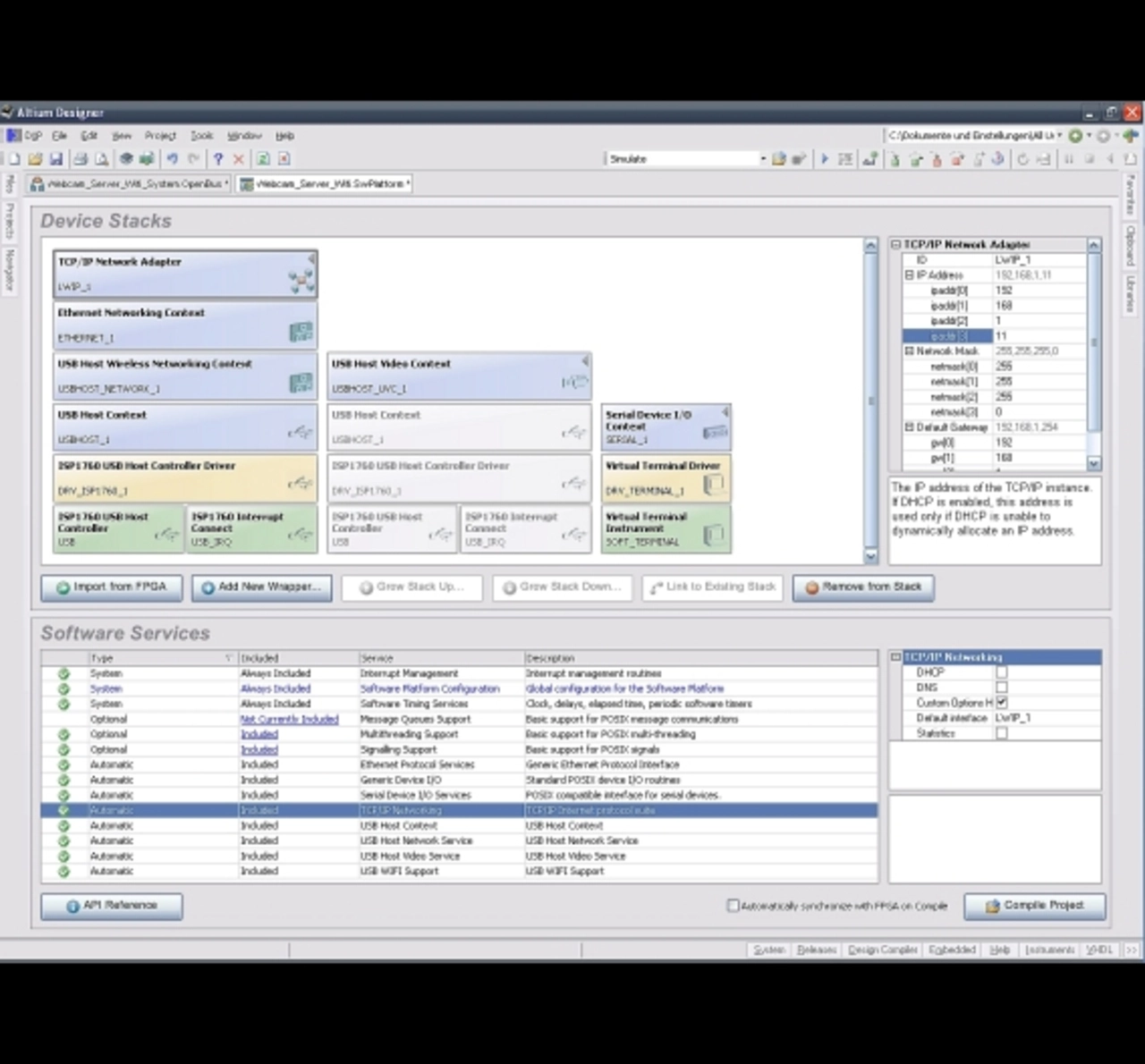Click the graduation cap toolbar icon
The image size is (1145, 1064).
point(126,159)
